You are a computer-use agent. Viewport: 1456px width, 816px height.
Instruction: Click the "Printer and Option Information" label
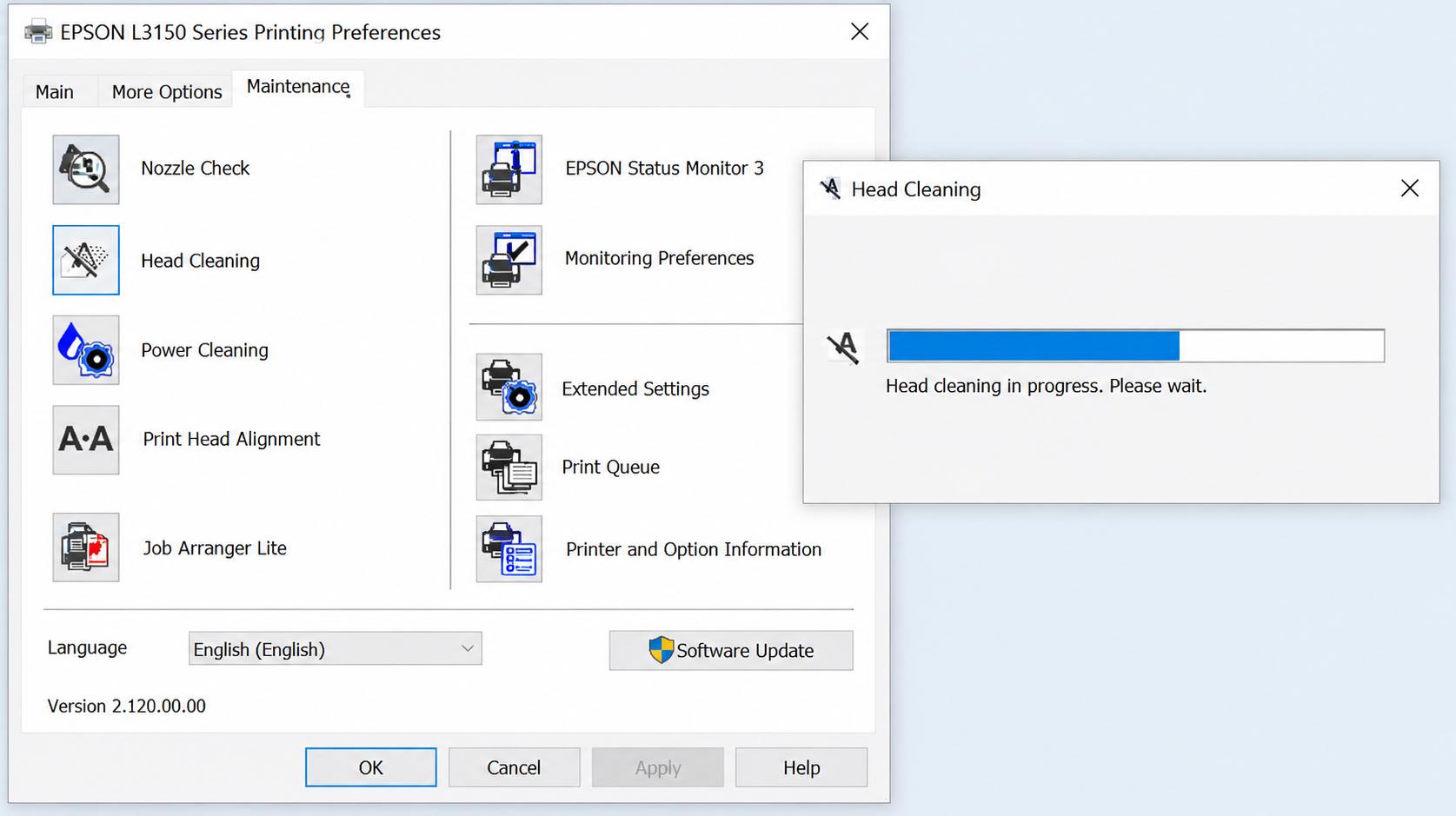694,549
